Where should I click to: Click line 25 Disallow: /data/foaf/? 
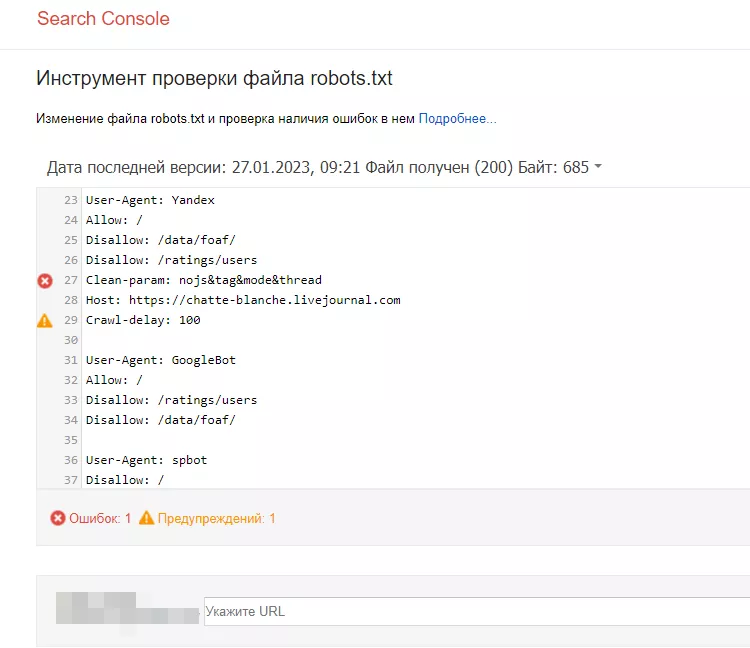point(161,240)
